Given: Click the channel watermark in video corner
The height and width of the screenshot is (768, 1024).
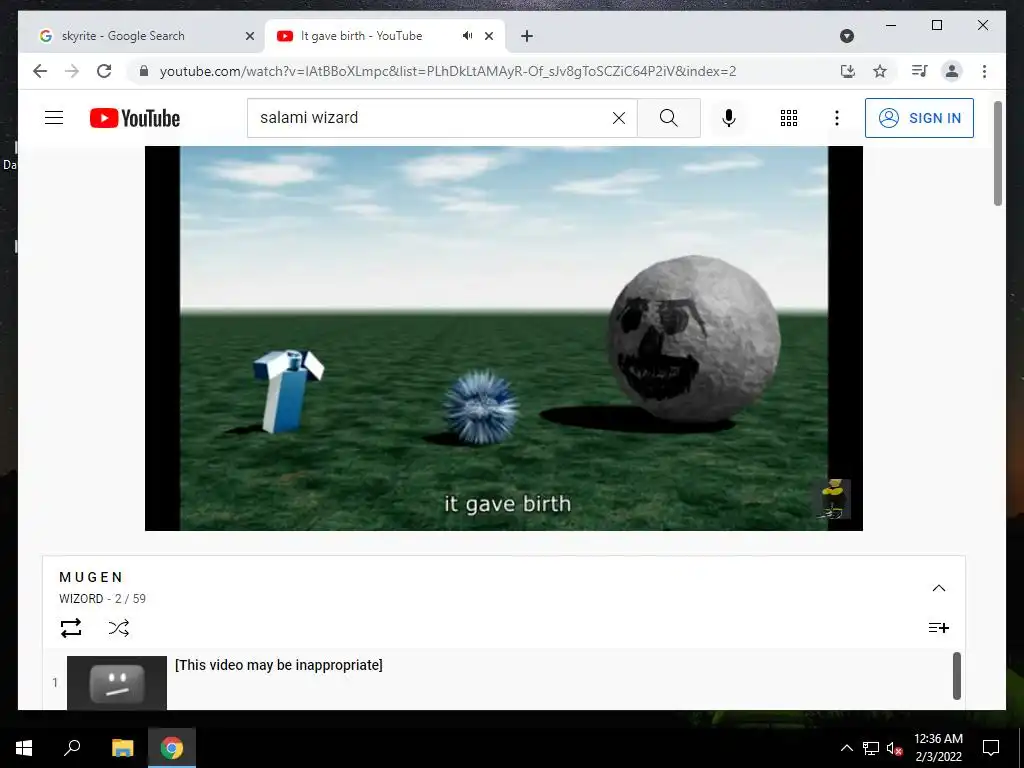Looking at the screenshot, I should coord(834,499).
